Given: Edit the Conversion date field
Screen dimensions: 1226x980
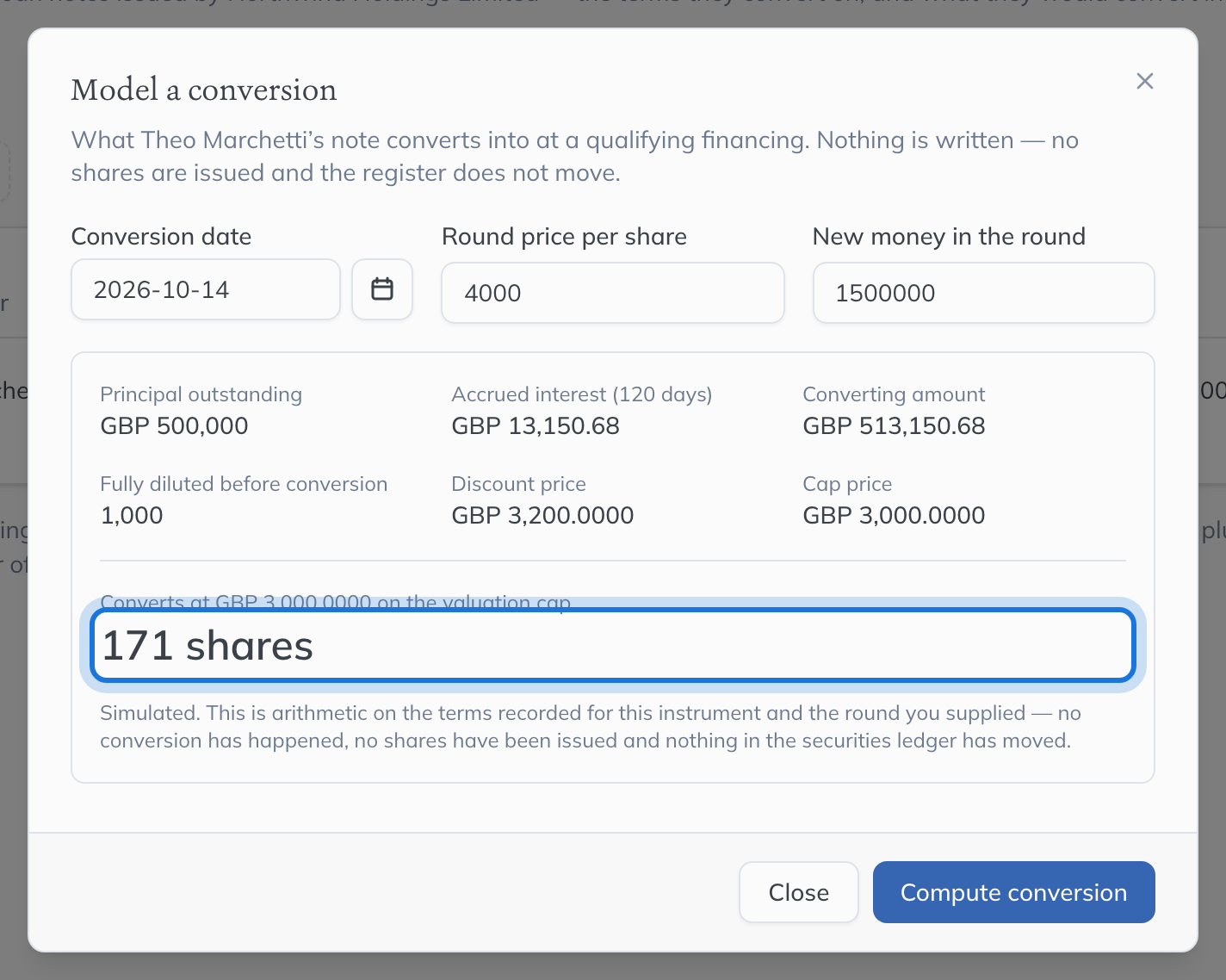Looking at the screenshot, I should coord(206,289).
